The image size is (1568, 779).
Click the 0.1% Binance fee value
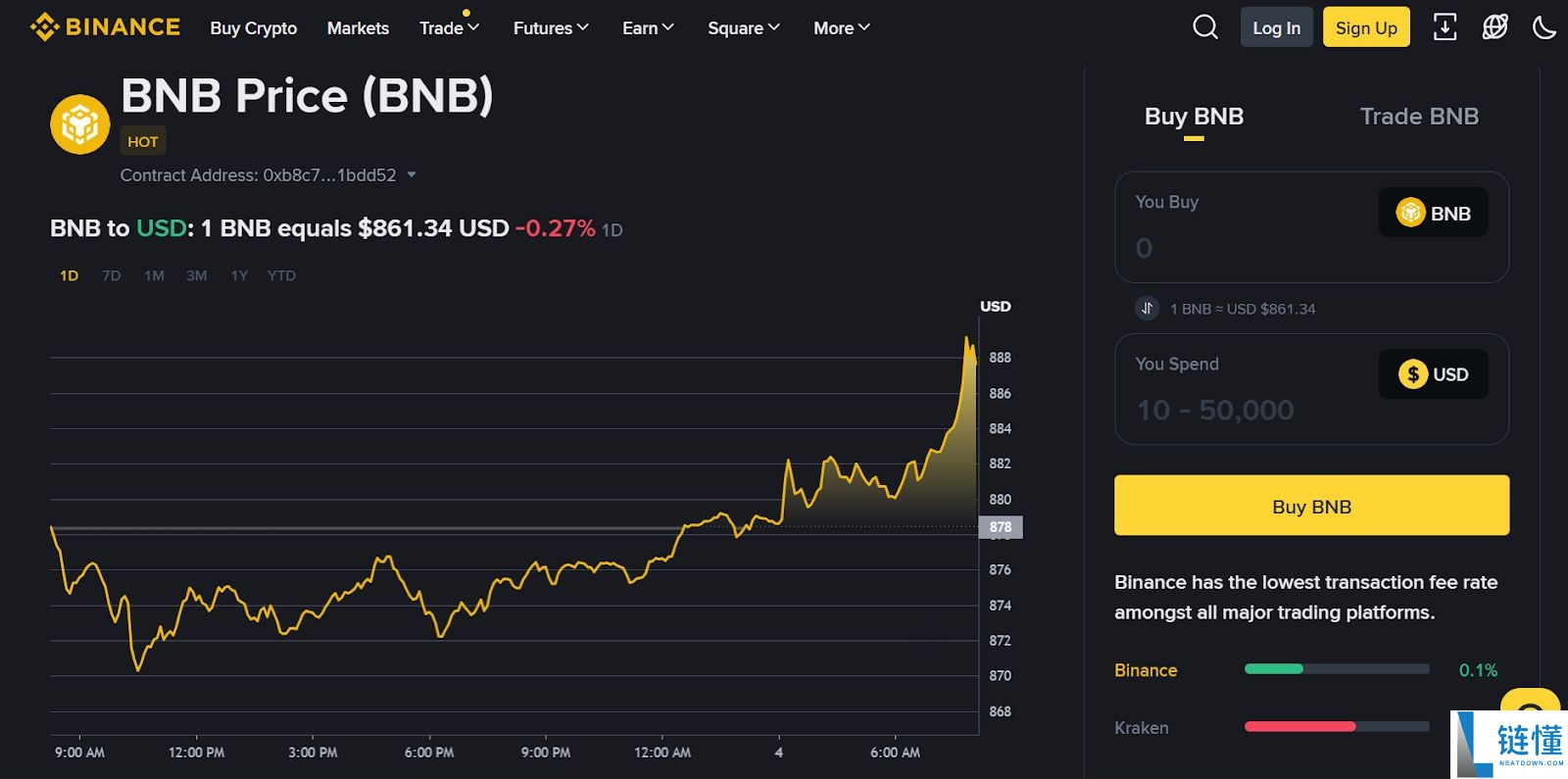(1478, 670)
